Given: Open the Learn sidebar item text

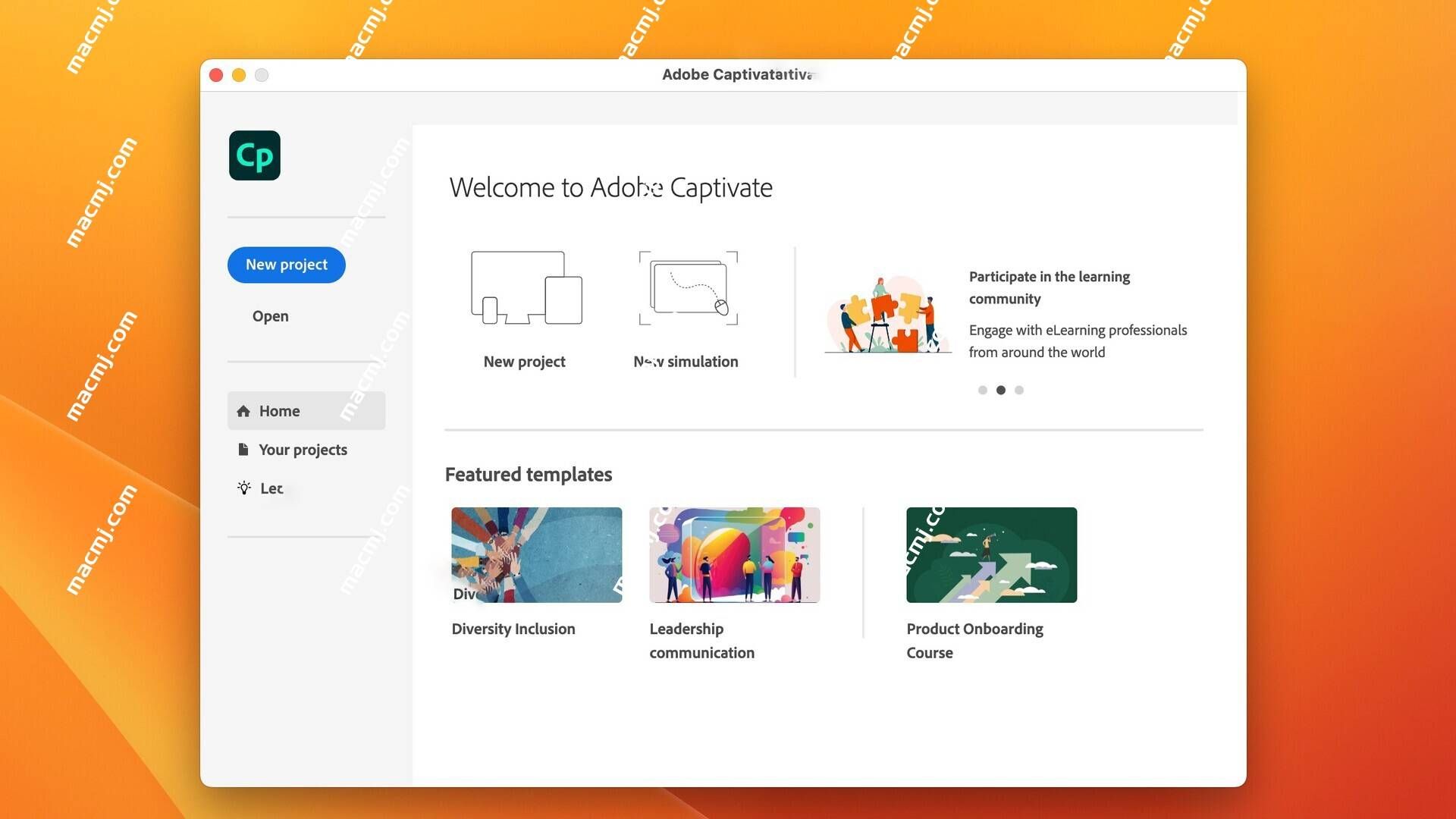Looking at the screenshot, I should pyautogui.click(x=271, y=488).
